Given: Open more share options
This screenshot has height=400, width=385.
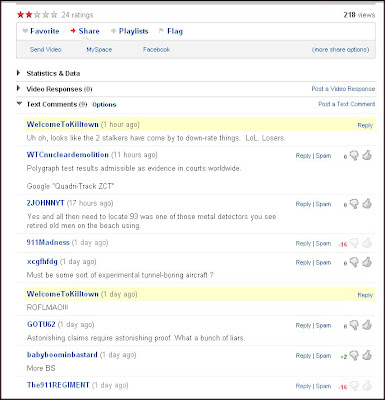Looking at the screenshot, I should tap(340, 50).
